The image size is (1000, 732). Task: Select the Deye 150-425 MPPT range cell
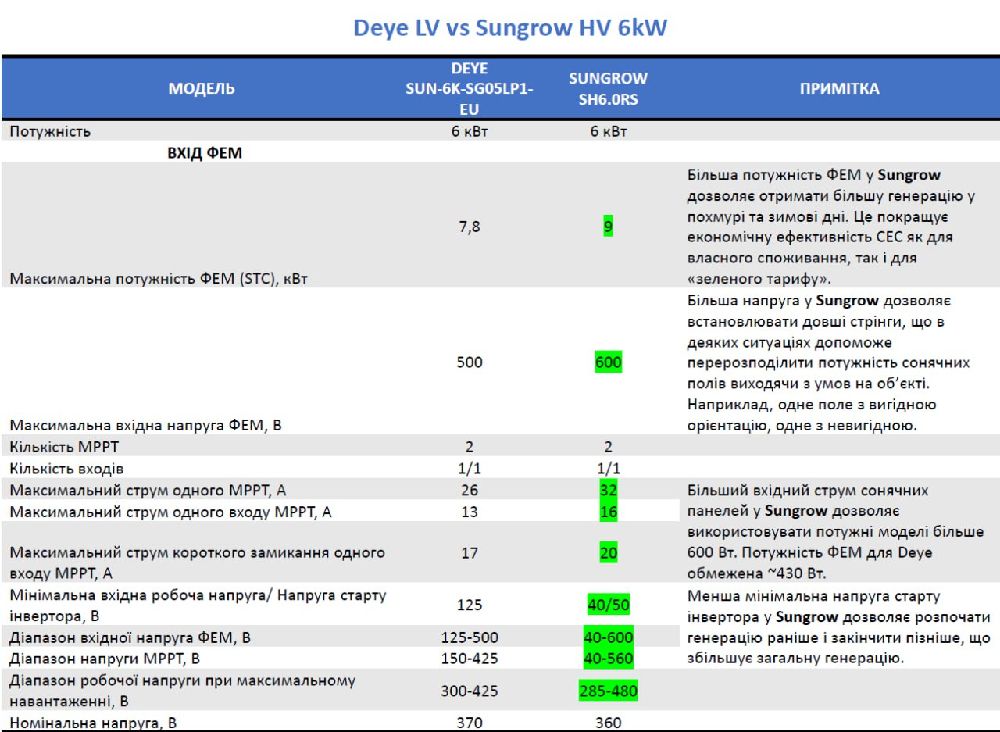[469, 658]
